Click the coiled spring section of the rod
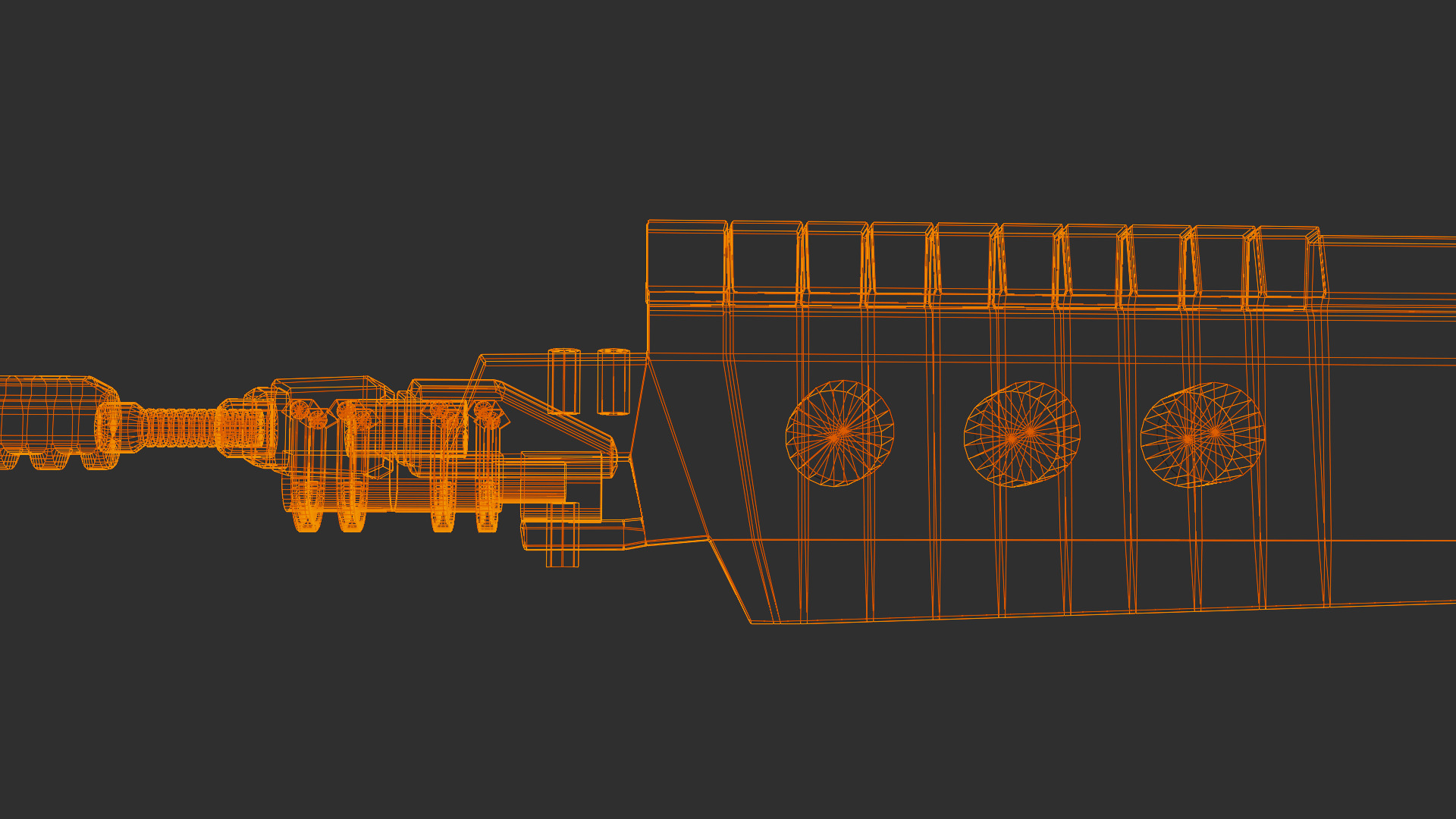The width and height of the screenshot is (1456, 819). (178, 428)
